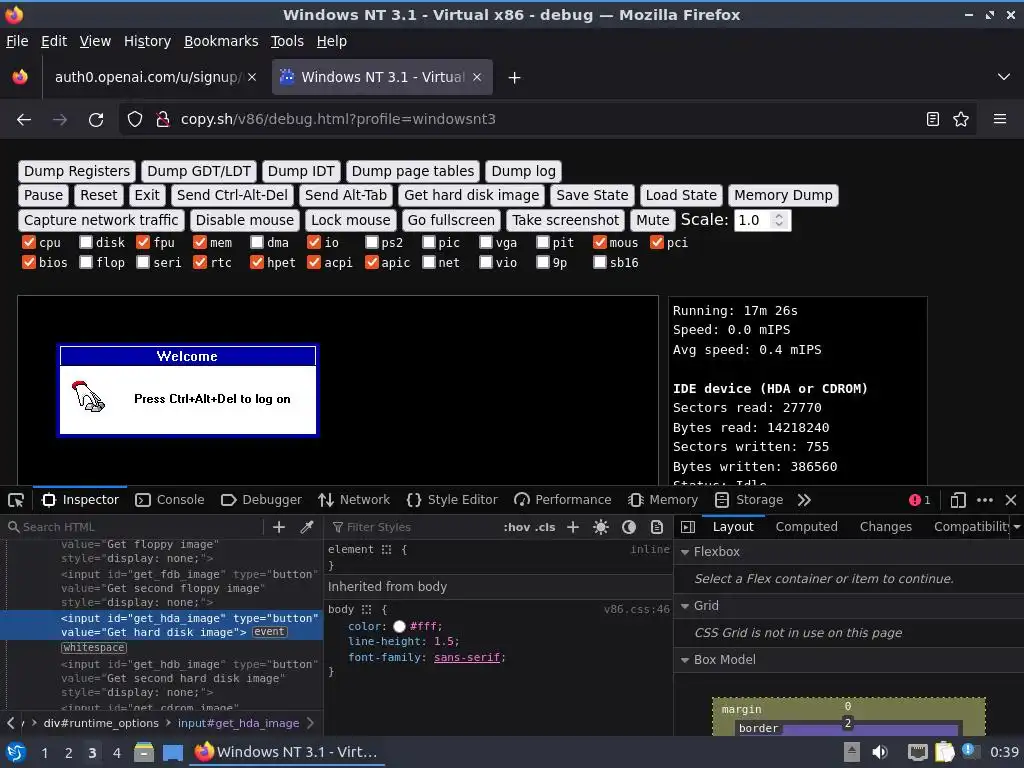Enable the net log checkbox
1024x768 pixels.
[428, 263]
